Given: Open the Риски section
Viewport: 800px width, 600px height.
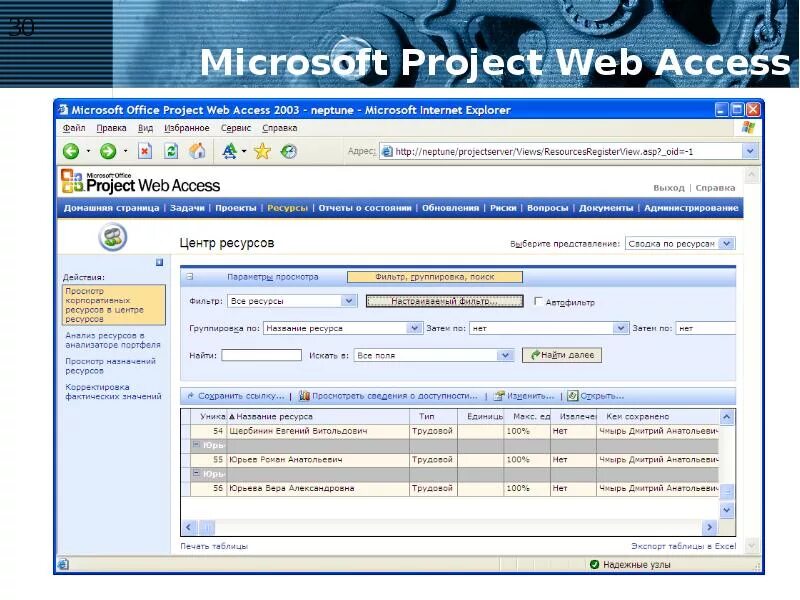Looking at the screenshot, I should 503,208.
